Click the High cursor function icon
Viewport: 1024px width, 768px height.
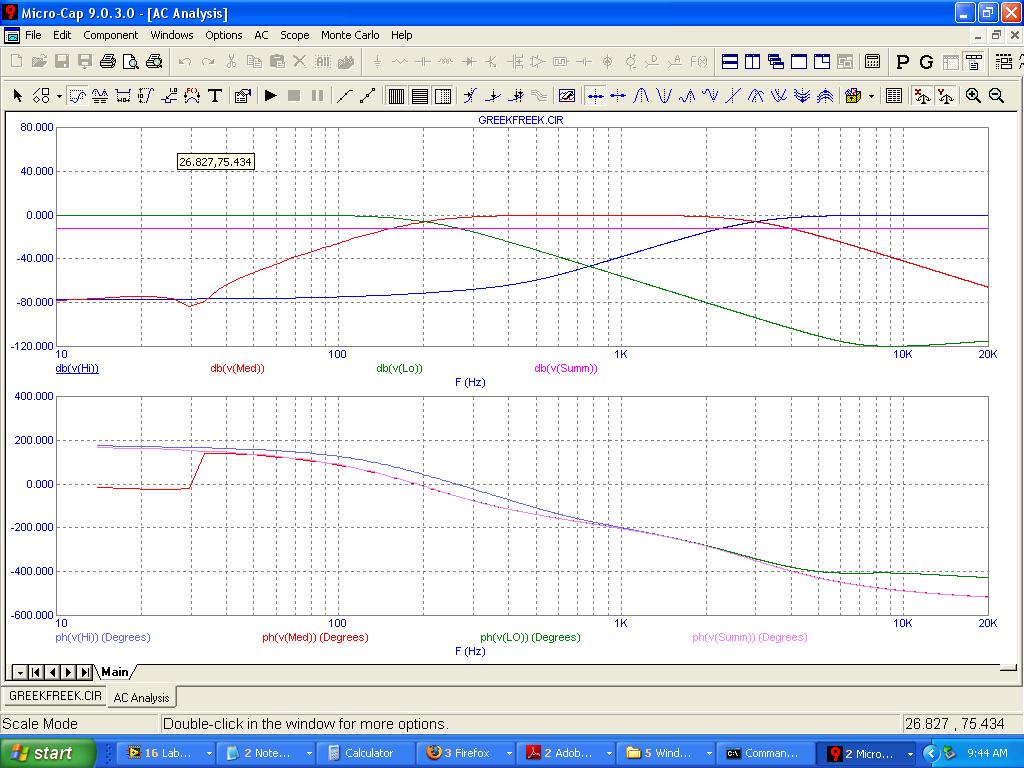pyautogui.click(x=687, y=96)
